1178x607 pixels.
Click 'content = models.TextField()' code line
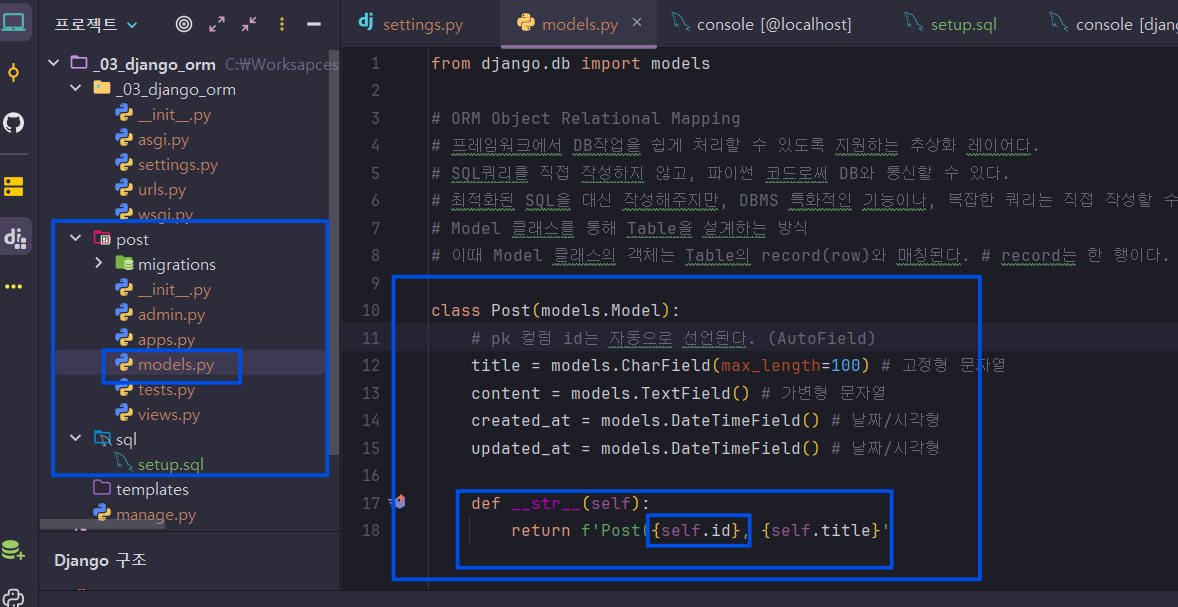point(611,393)
